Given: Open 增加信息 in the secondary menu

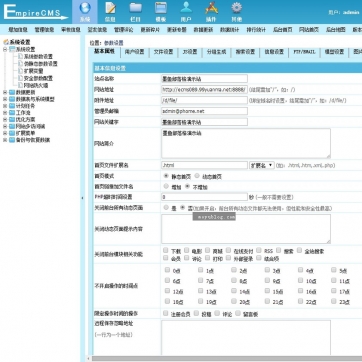Looking at the screenshot, I should pyautogui.click(x=18, y=30).
